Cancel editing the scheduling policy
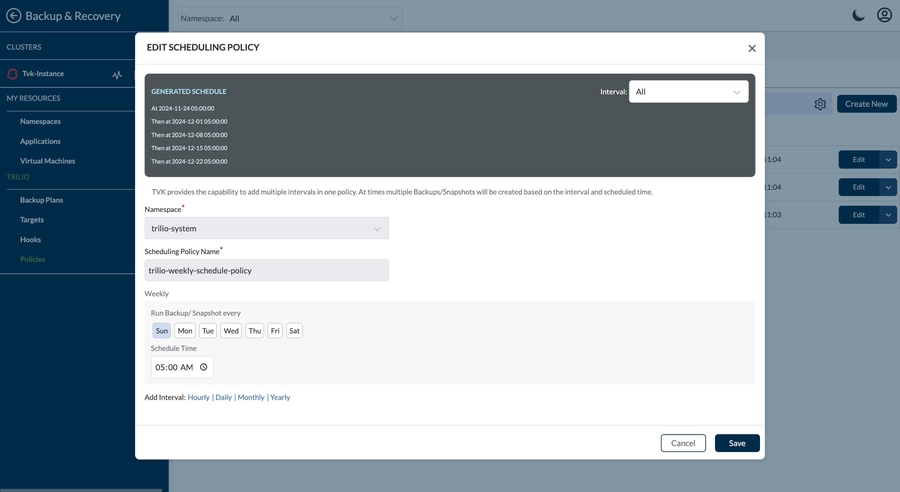 click(x=683, y=443)
